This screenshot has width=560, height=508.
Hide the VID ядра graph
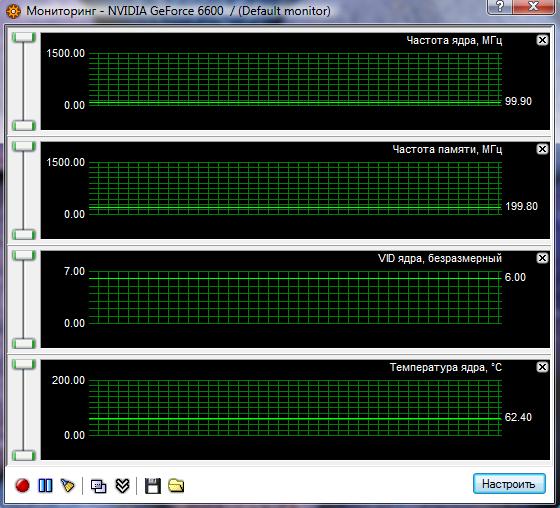tap(542, 258)
